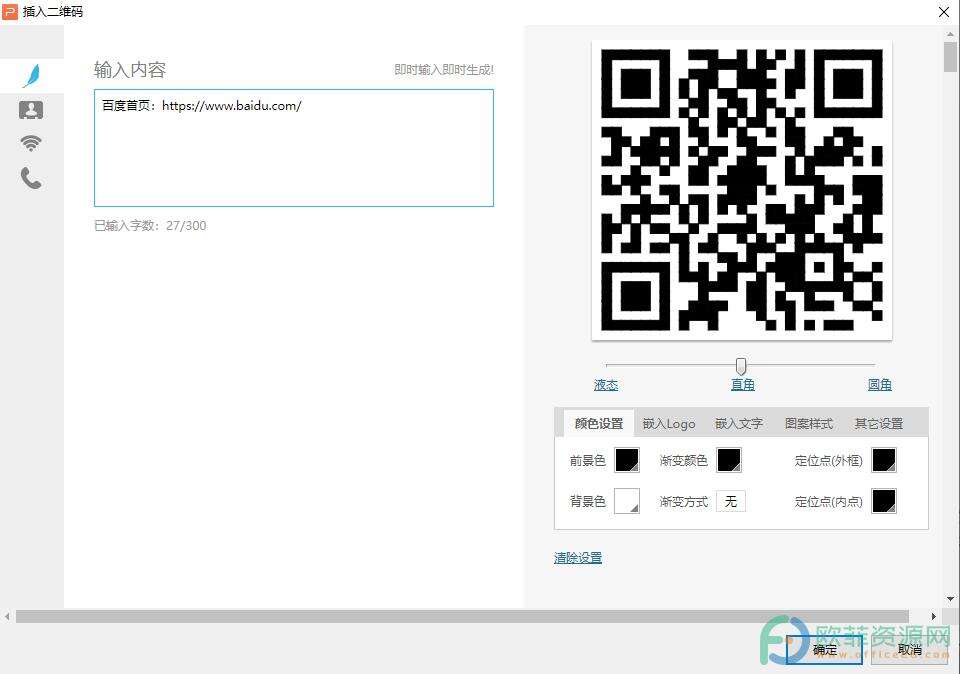This screenshot has width=960, height=674.
Task: Open the contact card QR type icon
Action: coord(31,110)
